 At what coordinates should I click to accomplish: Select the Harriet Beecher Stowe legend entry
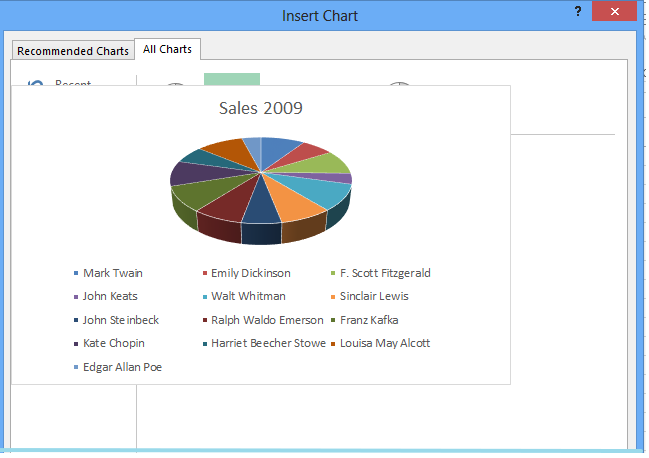[267, 343]
